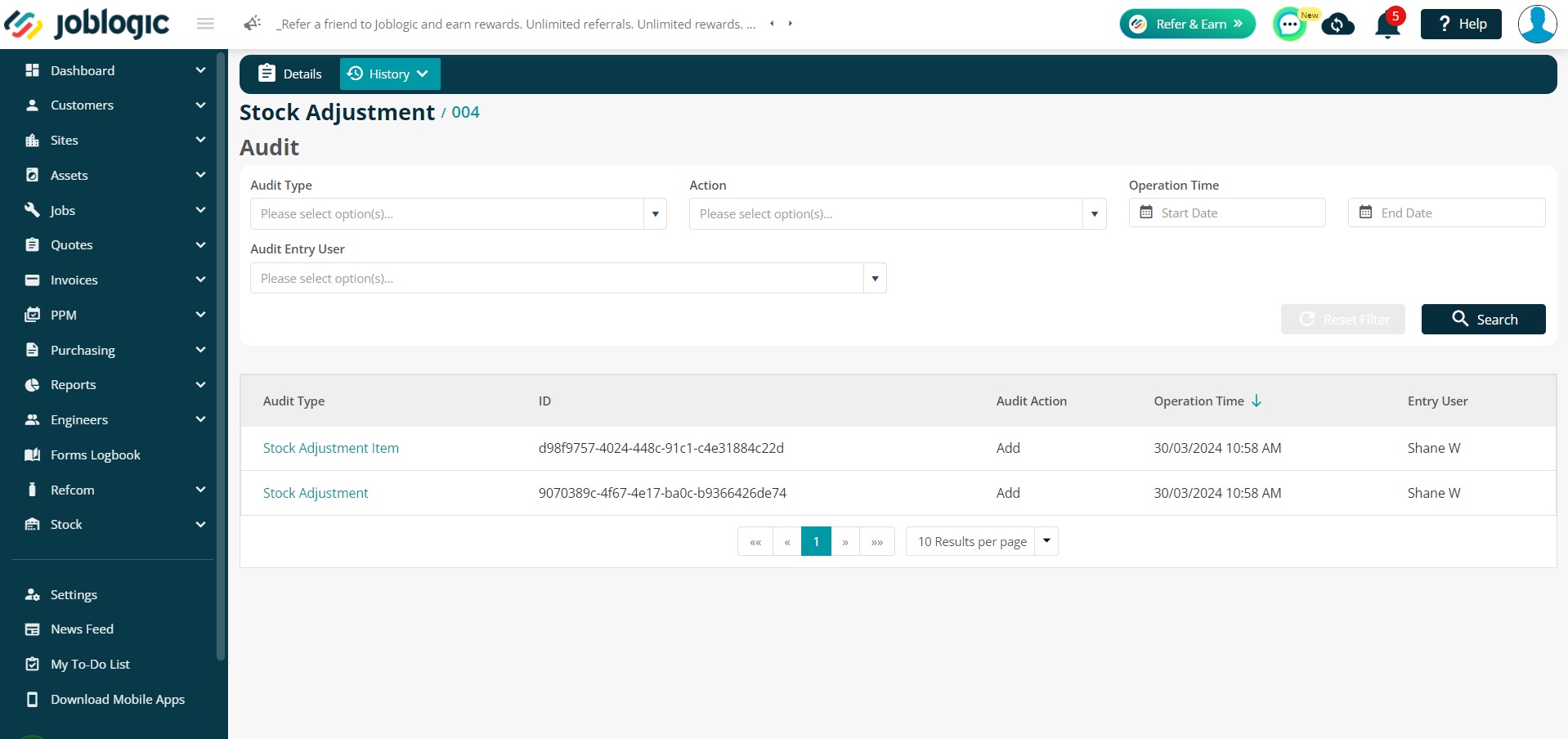
Task: Go to the first page of results
Action: (x=755, y=541)
